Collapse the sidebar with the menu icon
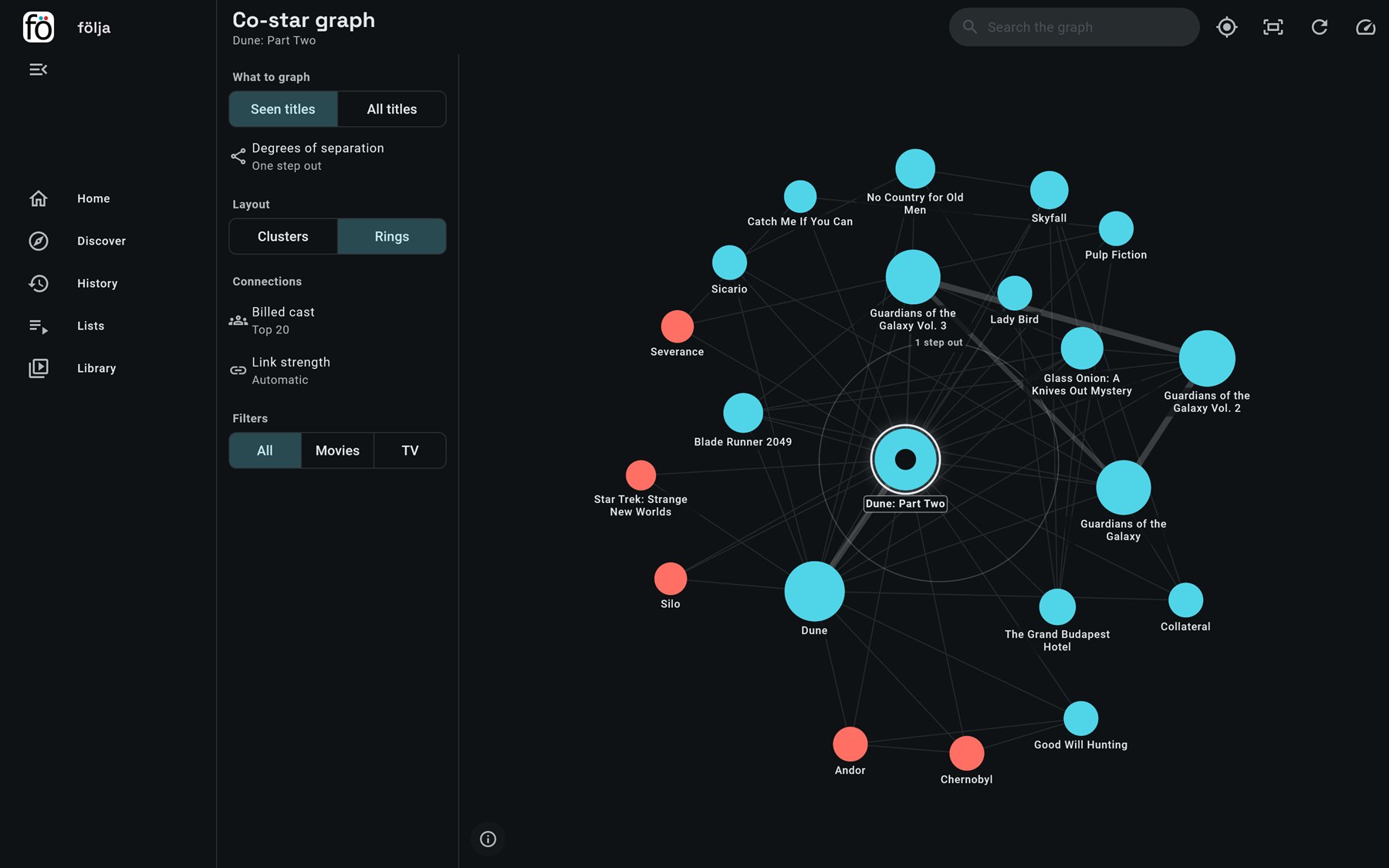The width and height of the screenshot is (1389, 868). point(39,69)
